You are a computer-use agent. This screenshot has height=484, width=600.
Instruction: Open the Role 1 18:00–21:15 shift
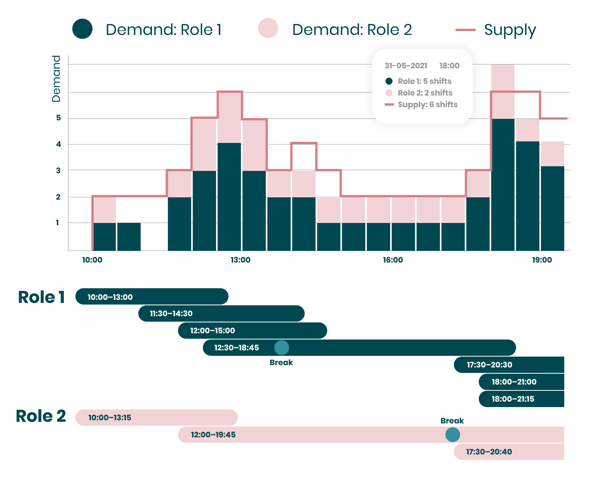[x=522, y=399]
